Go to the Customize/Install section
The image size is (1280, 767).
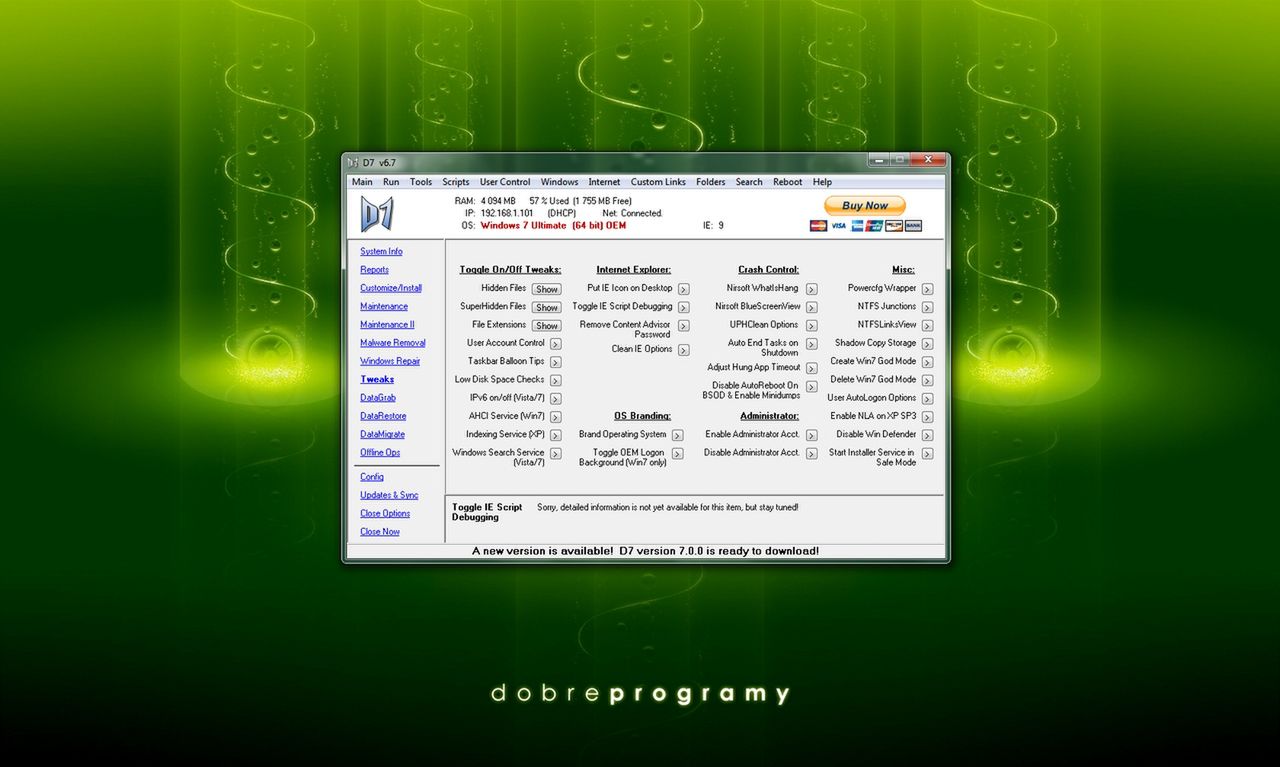pyautogui.click(x=391, y=288)
